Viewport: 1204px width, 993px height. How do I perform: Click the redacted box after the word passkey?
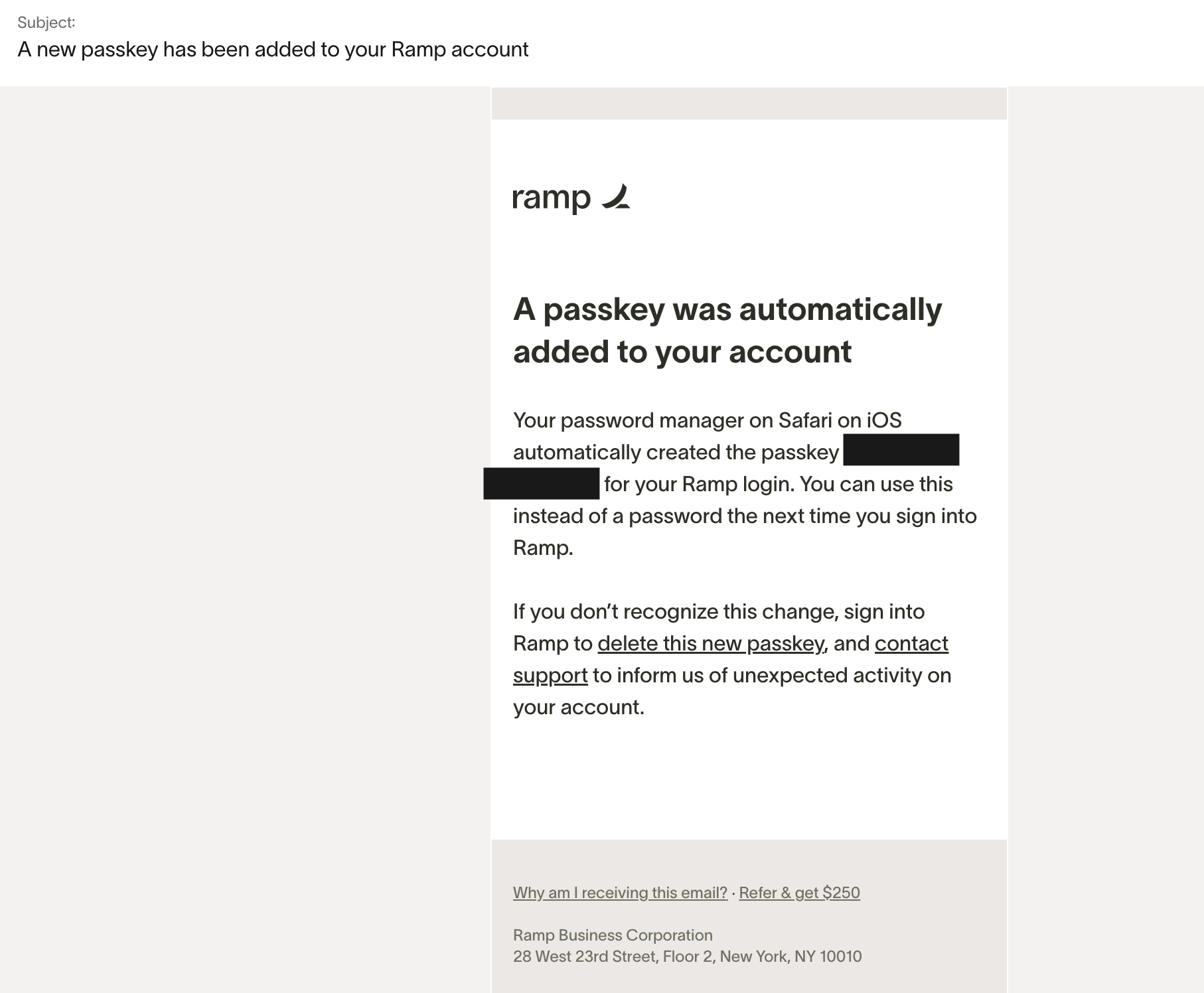click(901, 449)
